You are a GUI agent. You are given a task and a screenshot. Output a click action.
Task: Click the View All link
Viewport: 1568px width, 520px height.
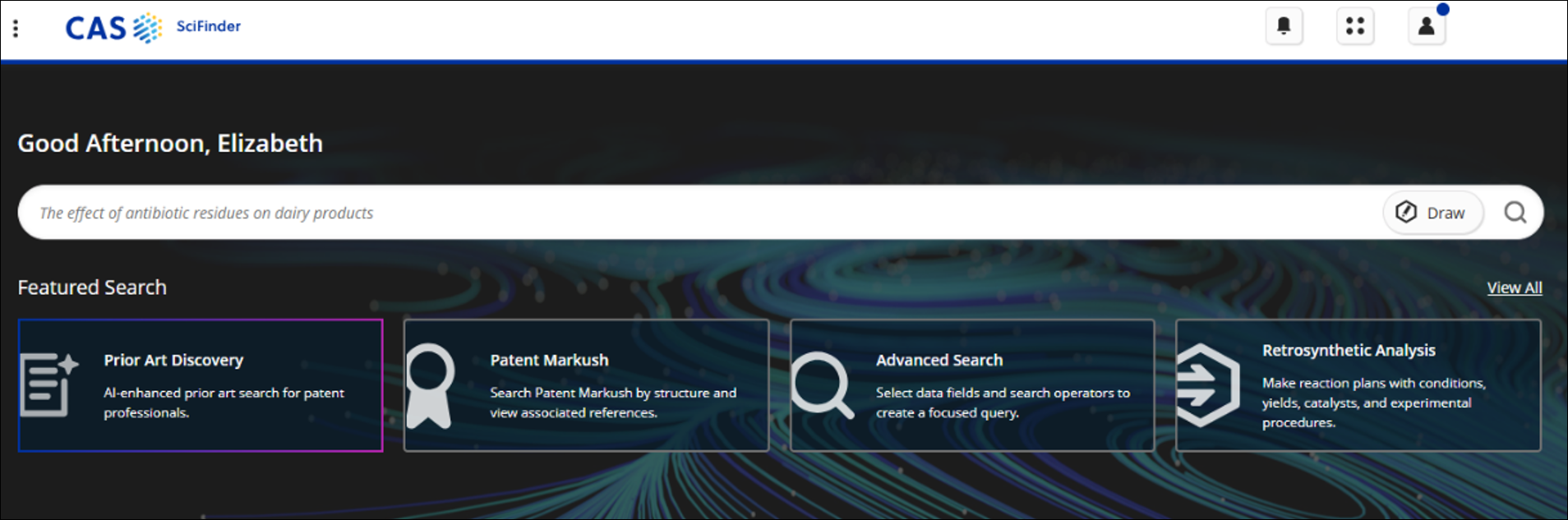click(x=1515, y=288)
